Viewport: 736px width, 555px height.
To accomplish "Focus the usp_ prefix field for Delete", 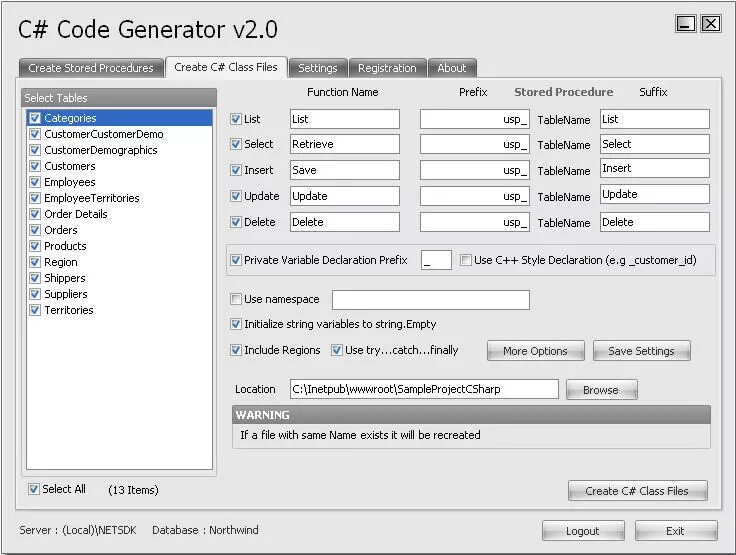I will pos(475,222).
